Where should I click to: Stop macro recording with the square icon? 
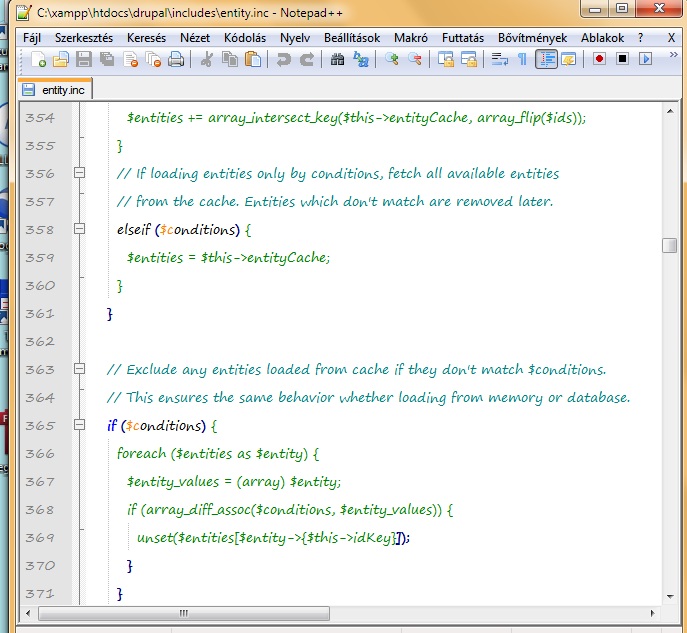pyautogui.click(x=622, y=59)
